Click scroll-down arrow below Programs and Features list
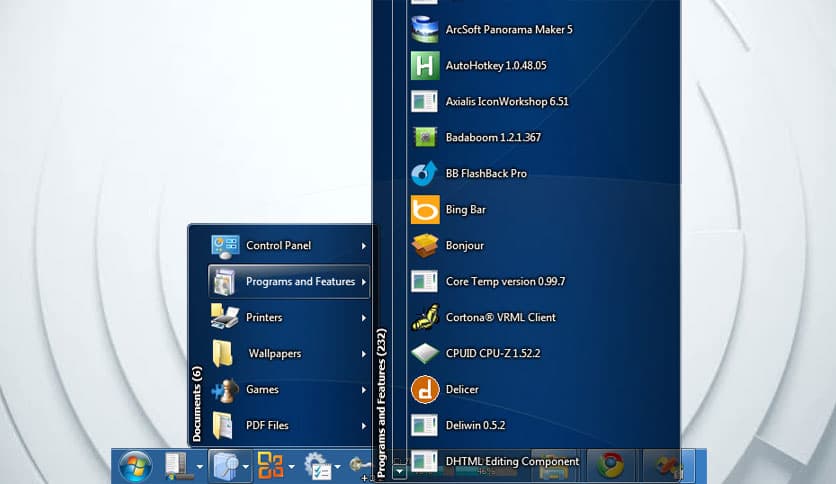 (x=399, y=471)
